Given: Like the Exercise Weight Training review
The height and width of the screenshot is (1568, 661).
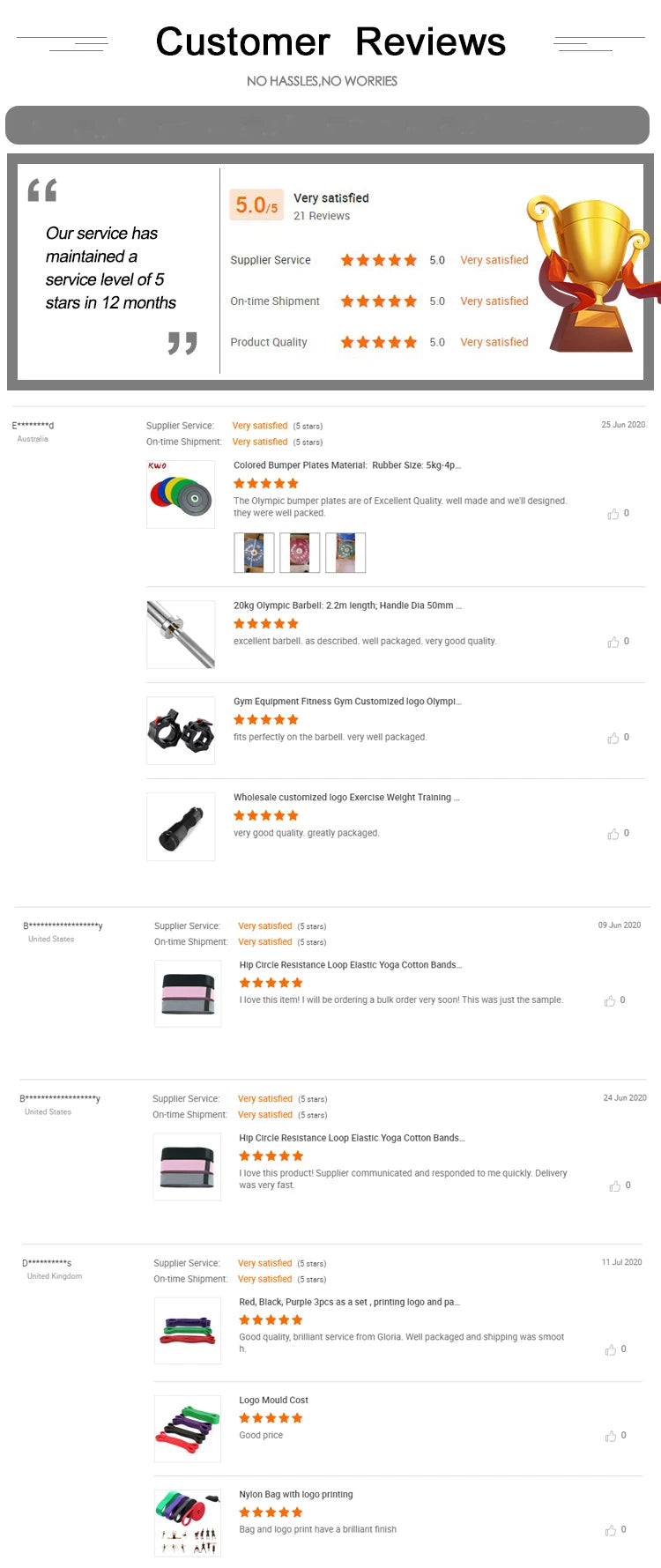Looking at the screenshot, I should (x=613, y=833).
